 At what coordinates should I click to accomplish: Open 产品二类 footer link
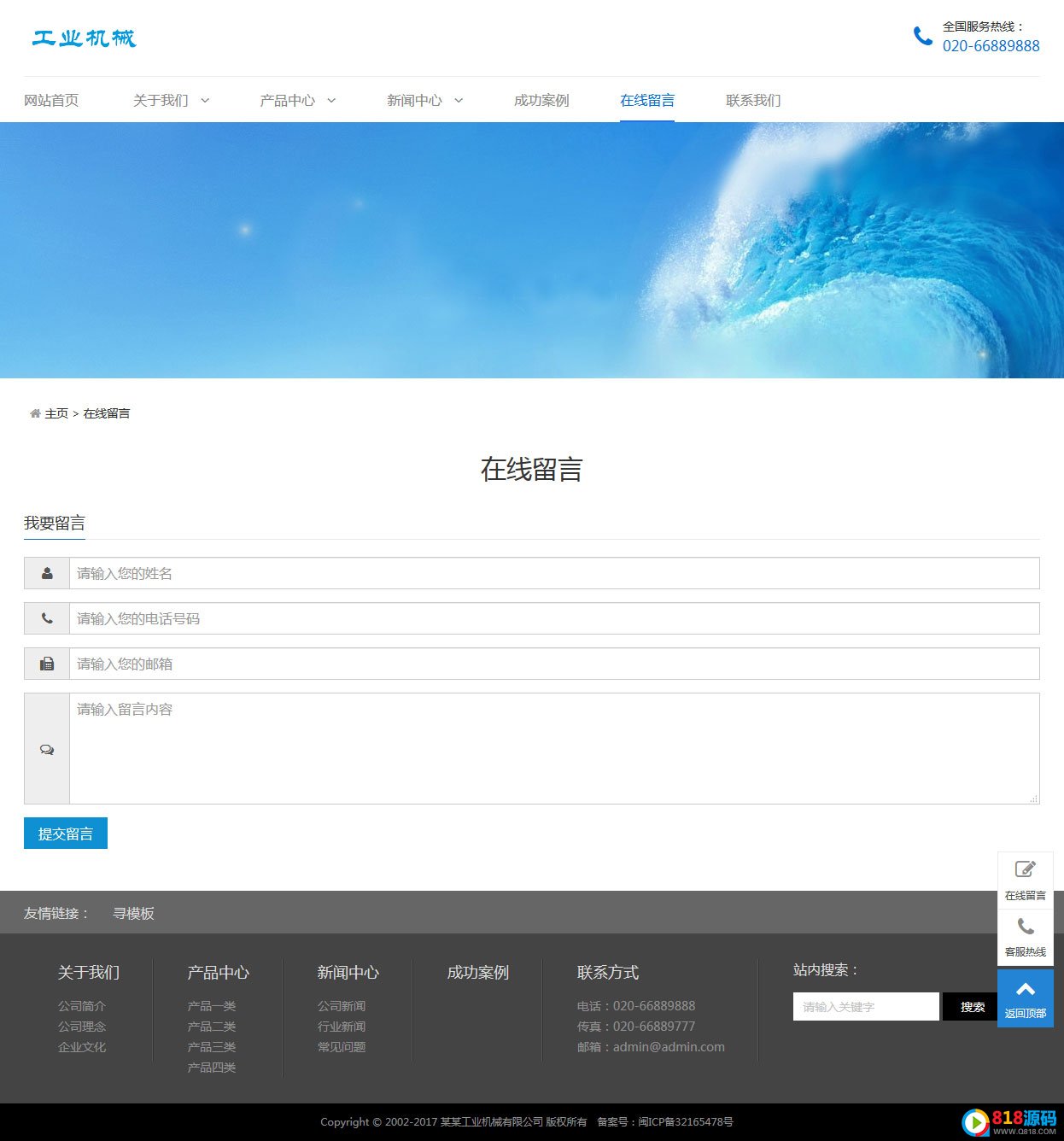click(x=212, y=1027)
